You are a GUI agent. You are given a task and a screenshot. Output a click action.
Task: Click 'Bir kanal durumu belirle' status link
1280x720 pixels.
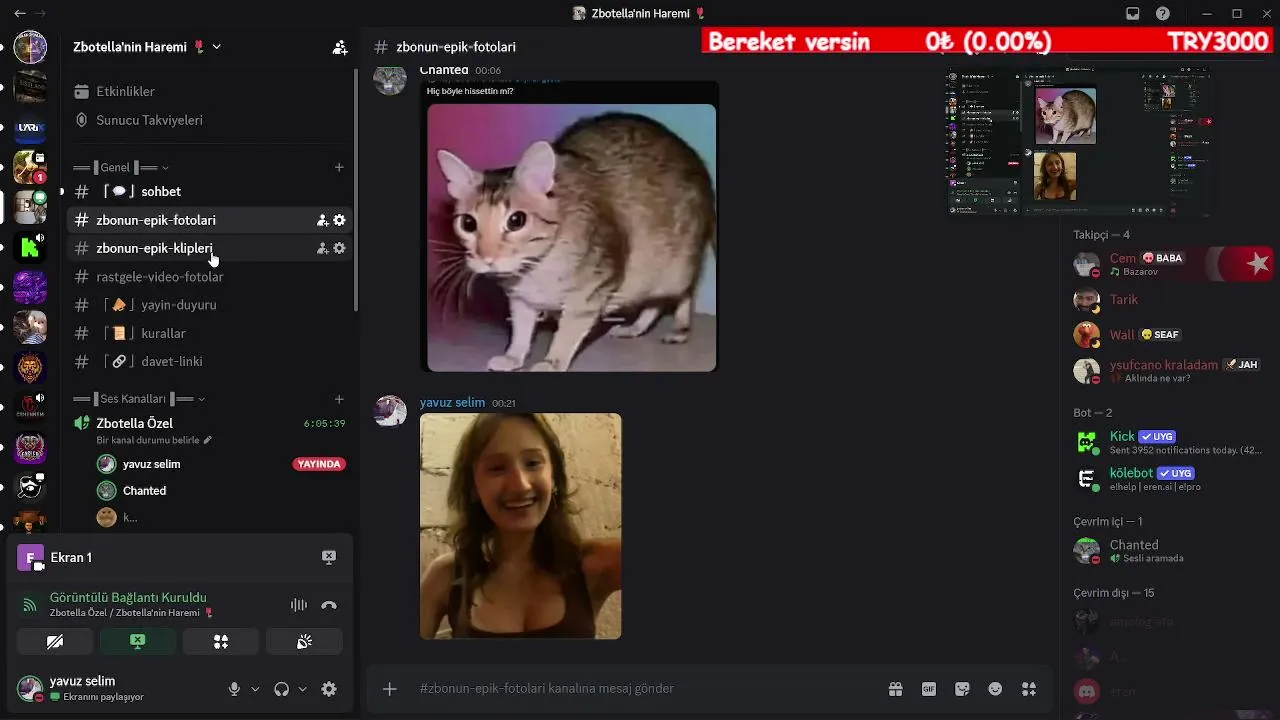154,440
